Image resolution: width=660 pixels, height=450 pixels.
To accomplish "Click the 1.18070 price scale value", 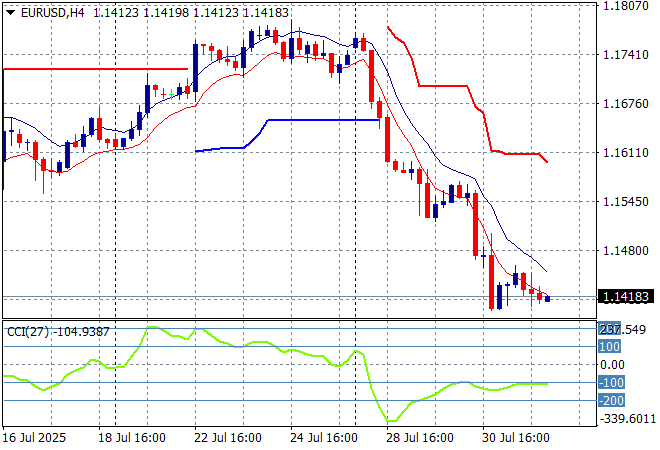I will click(626, 5).
